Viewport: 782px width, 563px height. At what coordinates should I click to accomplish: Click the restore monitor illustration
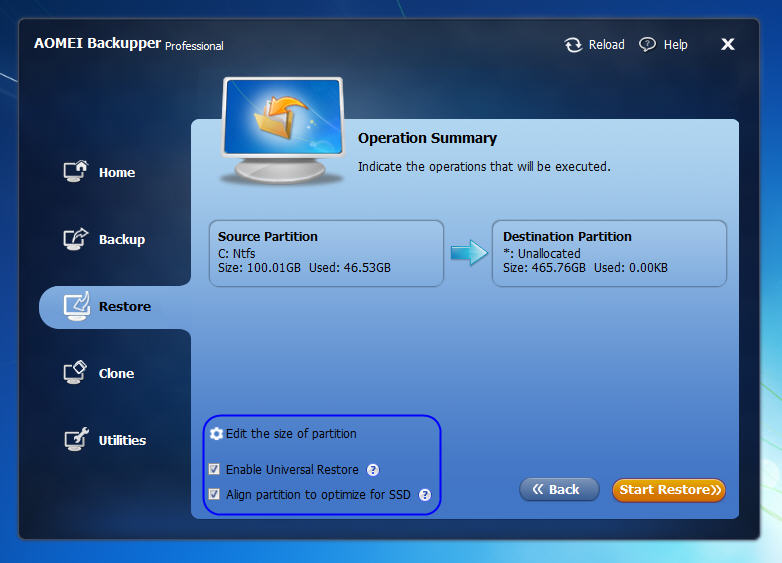point(283,130)
